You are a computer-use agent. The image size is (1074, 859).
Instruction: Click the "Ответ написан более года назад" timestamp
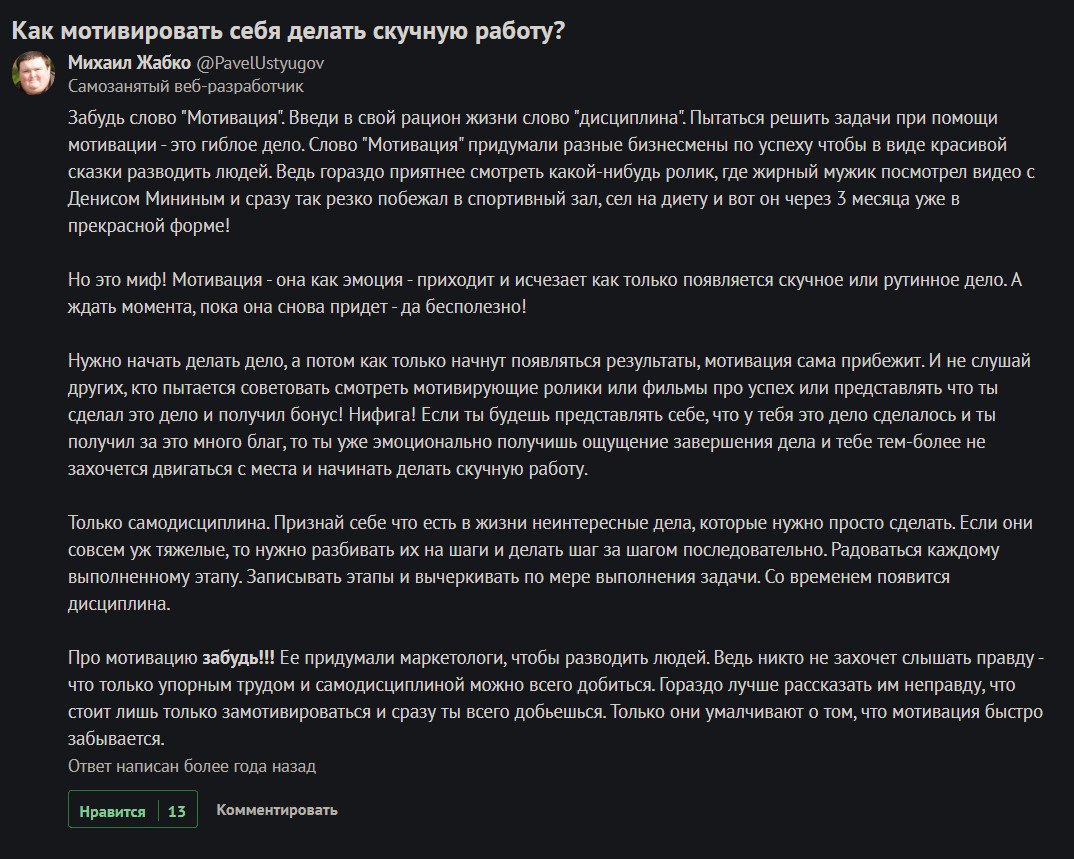click(x=191, y=767)
